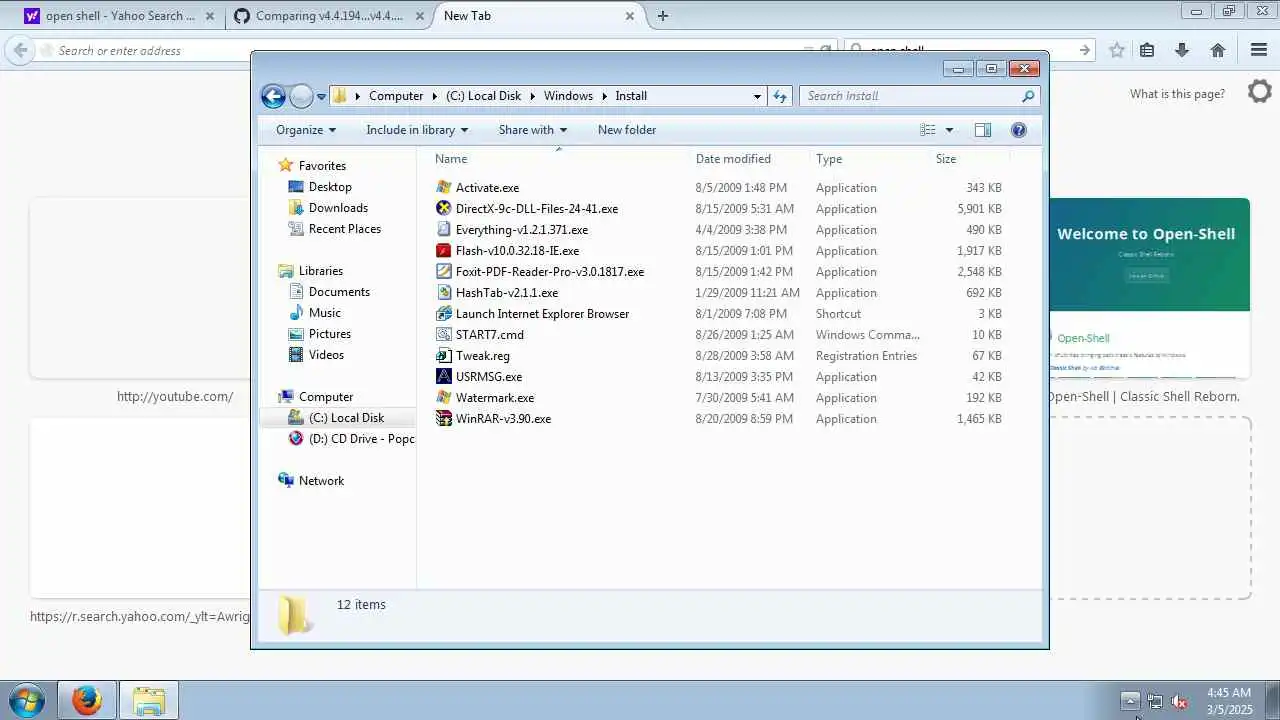Open the Windows Start orb
The height and width of the screenshot is (720, 1280).
click(x=27, y=700)
